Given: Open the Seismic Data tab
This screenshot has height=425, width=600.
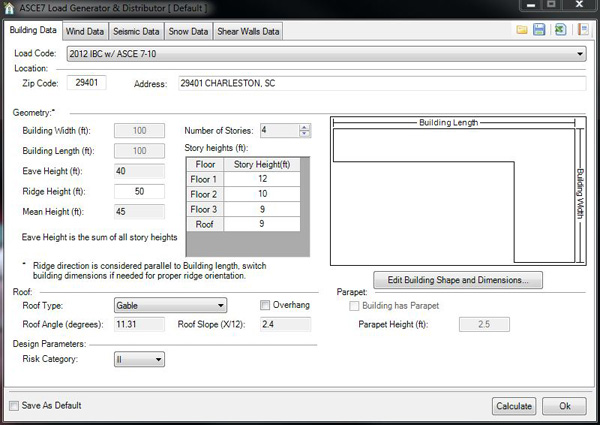Looking at the screenshot, I should [x=136, y=31].
